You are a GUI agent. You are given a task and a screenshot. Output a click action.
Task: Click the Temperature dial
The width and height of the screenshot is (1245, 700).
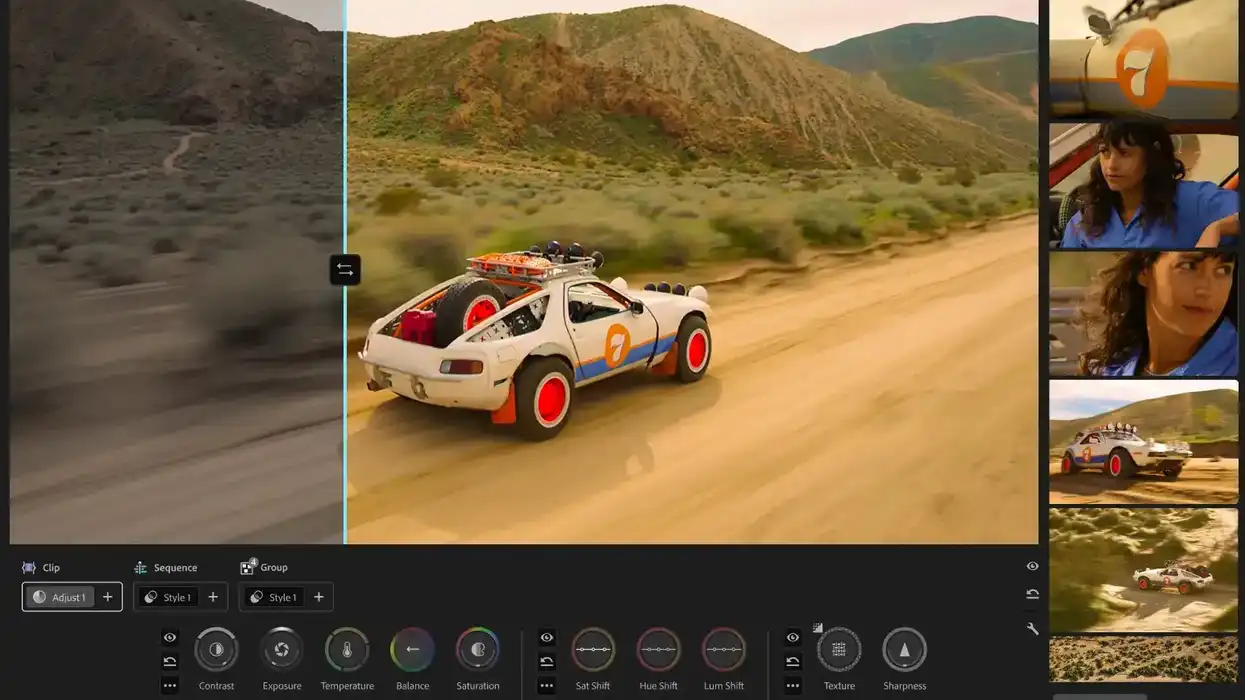[x=347, y=649]
